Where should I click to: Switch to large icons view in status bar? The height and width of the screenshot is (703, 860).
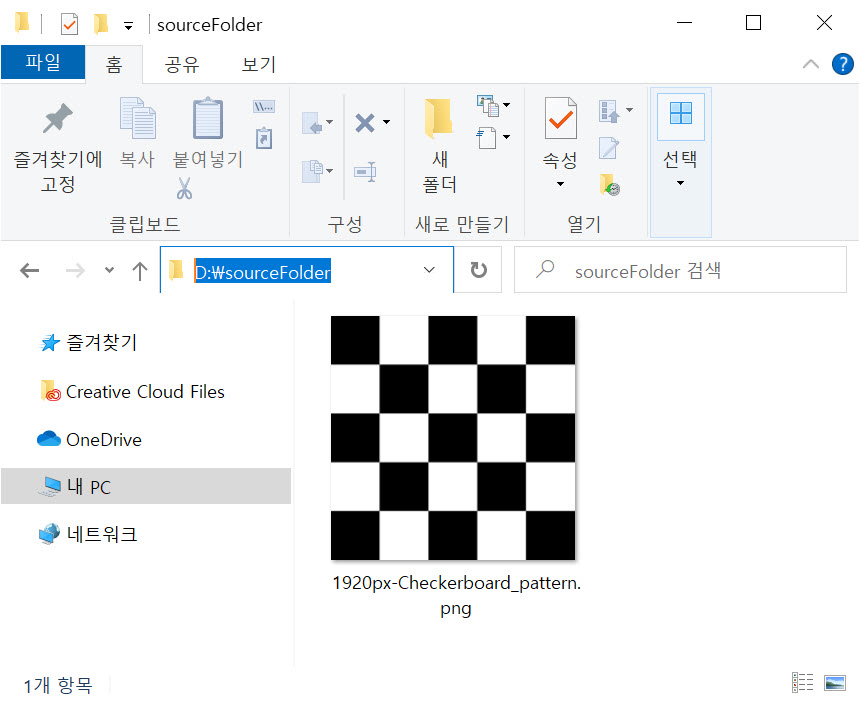coord(835,683)
